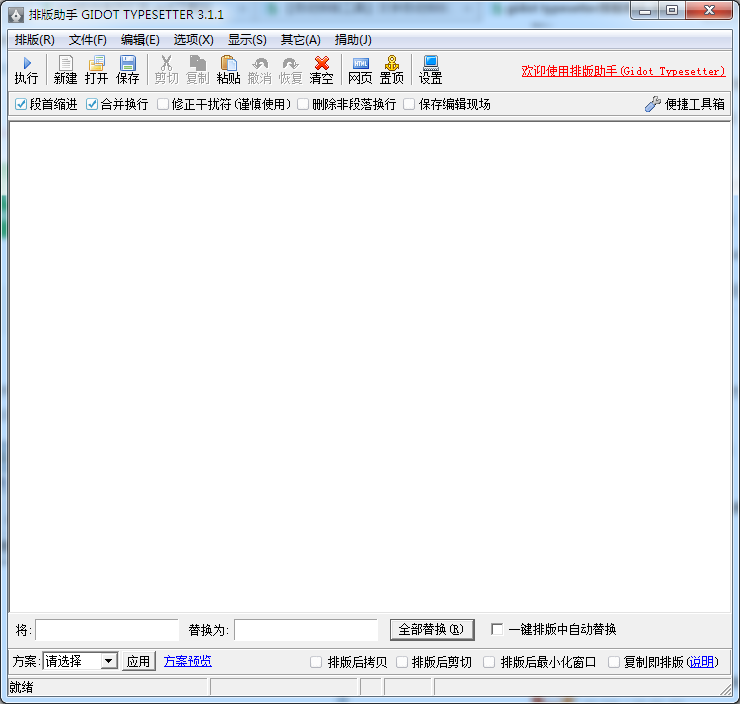740x704 pixels.
Task: Open the 捐助(J) menu
Action: tap(353, 40)
